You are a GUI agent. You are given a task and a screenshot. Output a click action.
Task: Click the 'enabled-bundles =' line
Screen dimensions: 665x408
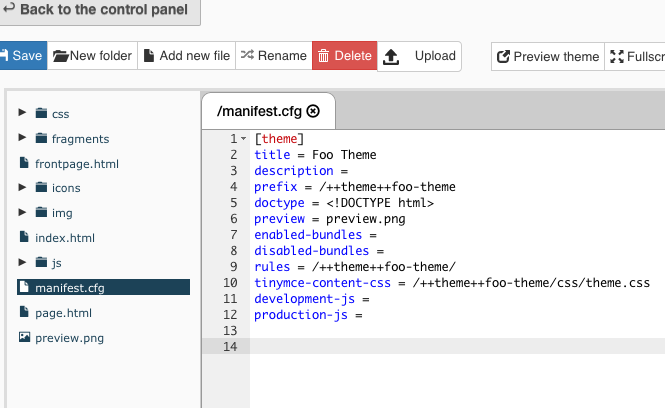tap(315, 235)
